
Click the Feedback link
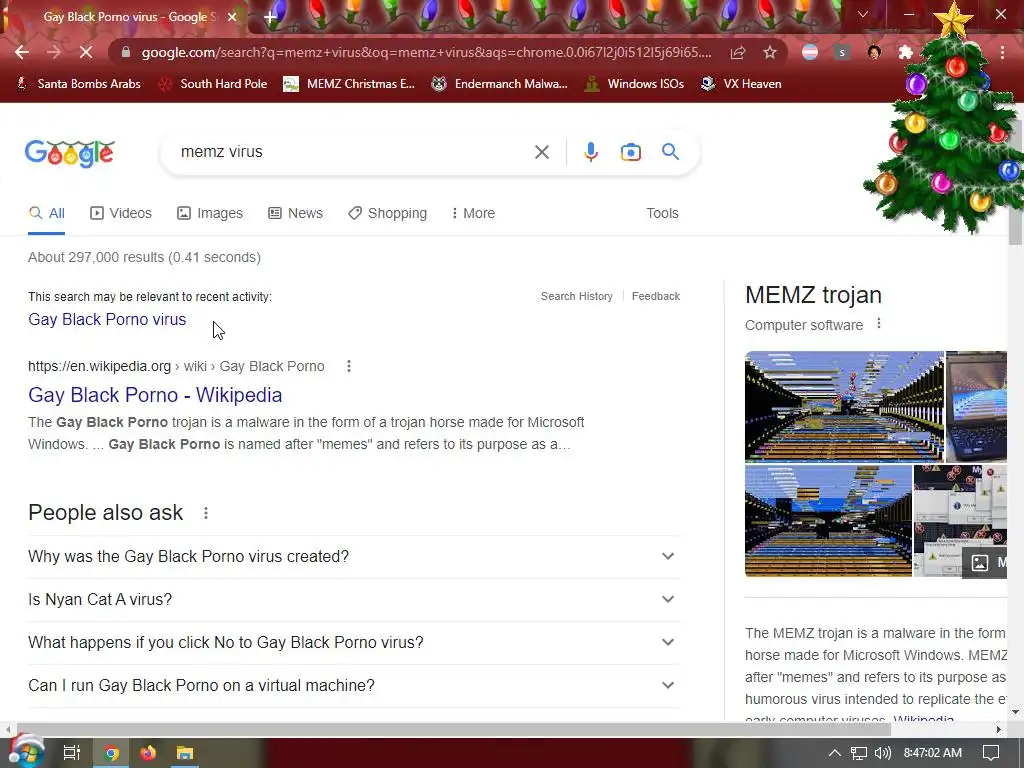point(656,296)
